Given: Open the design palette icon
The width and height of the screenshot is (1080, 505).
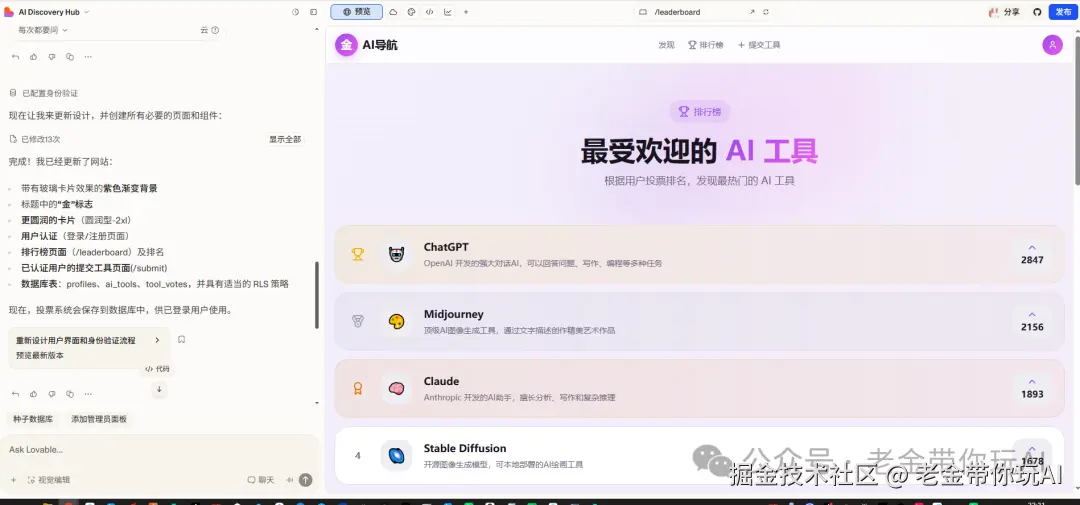Looking at the screenshot, I should pyautogui.click(x=411, y=12).
